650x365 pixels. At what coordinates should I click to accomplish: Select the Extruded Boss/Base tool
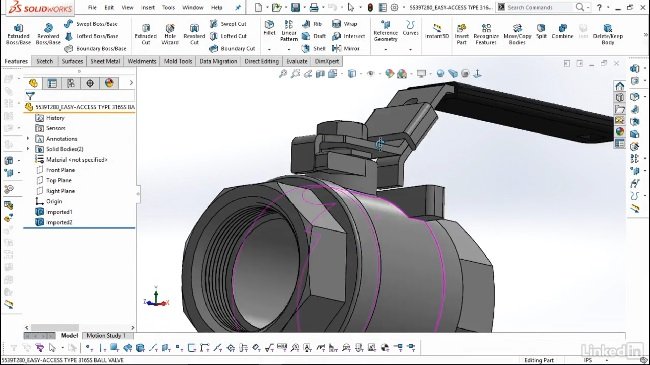[19, 34]
